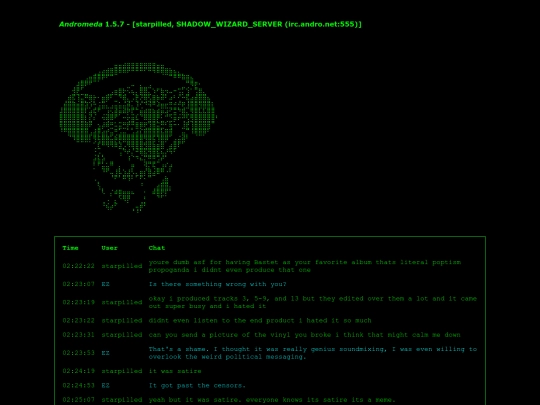Click the 'Chat' column header
This screenshot has width=540, height=405.
(x=157, y=248)
